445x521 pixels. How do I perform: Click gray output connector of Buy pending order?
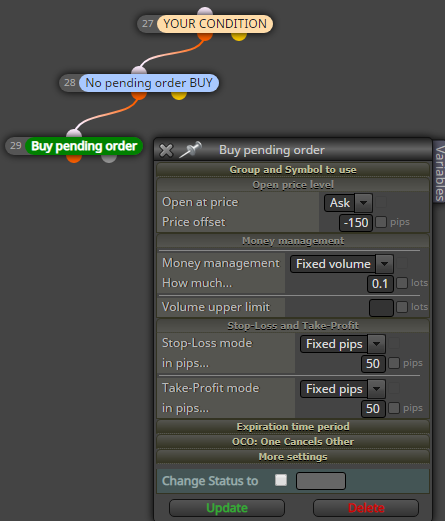pyautogui.click(x=109, y=158)
